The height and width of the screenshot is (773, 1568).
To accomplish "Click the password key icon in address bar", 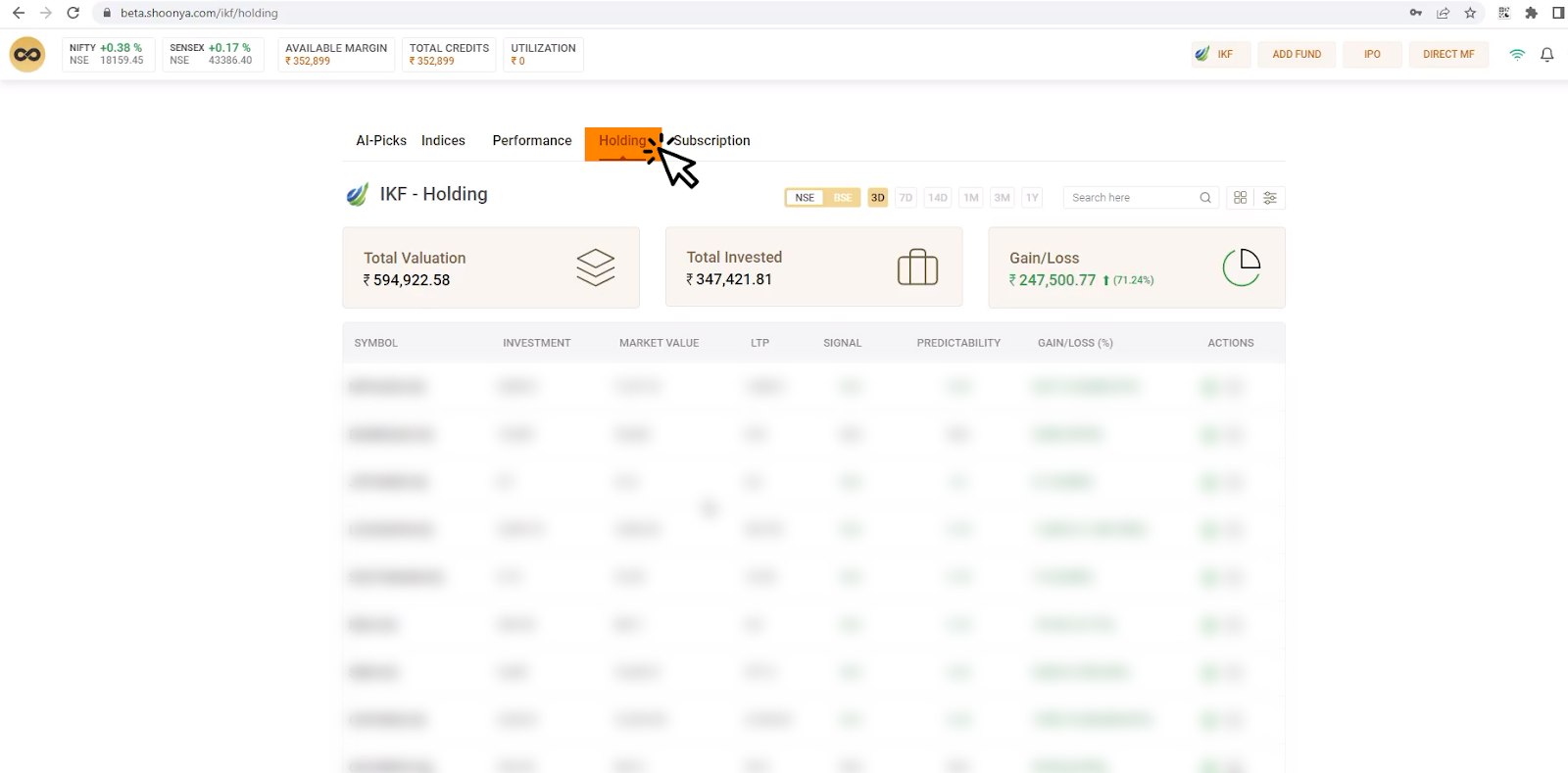I will tap(1415, 13).
